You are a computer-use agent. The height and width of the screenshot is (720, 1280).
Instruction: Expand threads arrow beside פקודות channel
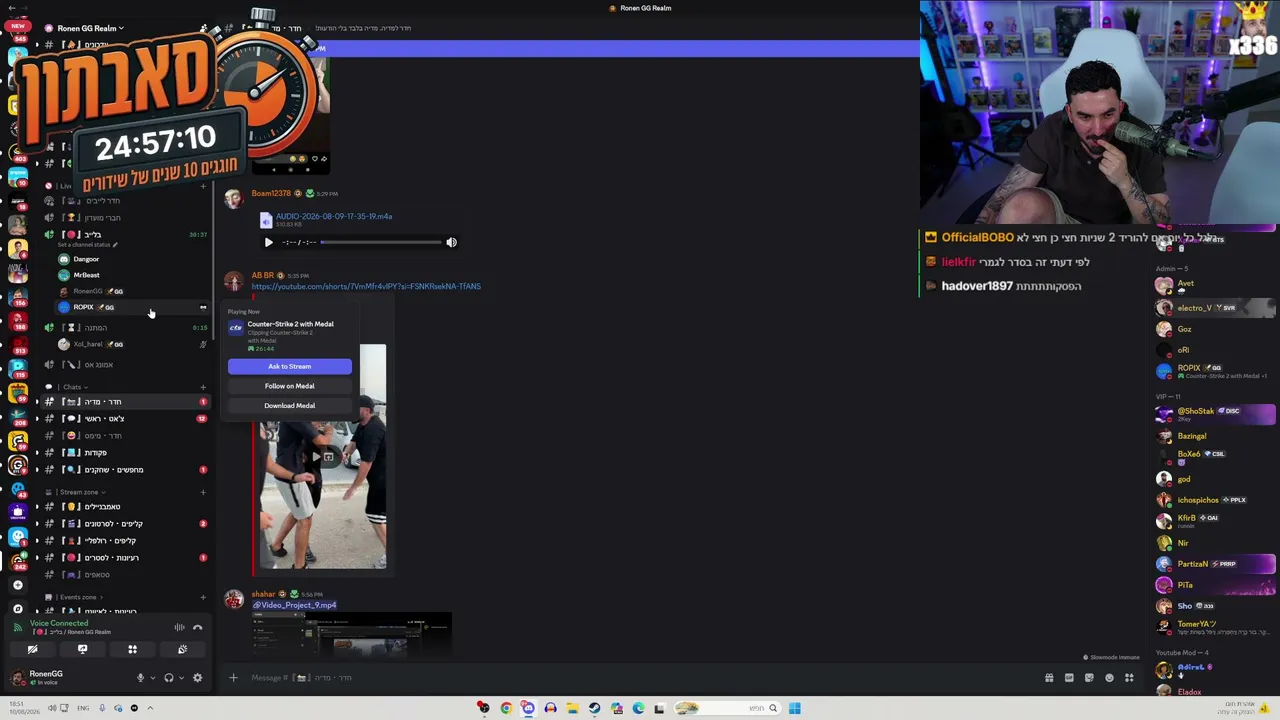tap(37, 453)
